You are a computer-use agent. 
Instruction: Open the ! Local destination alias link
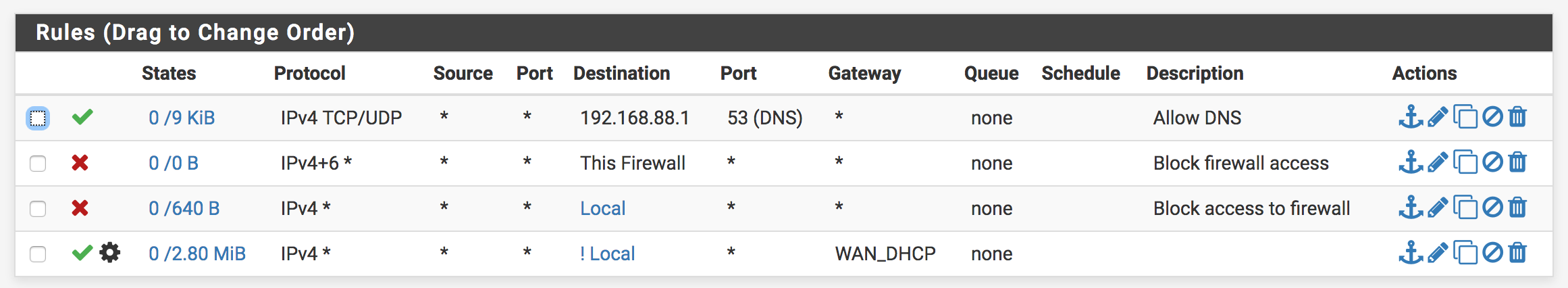coord(608,254)
